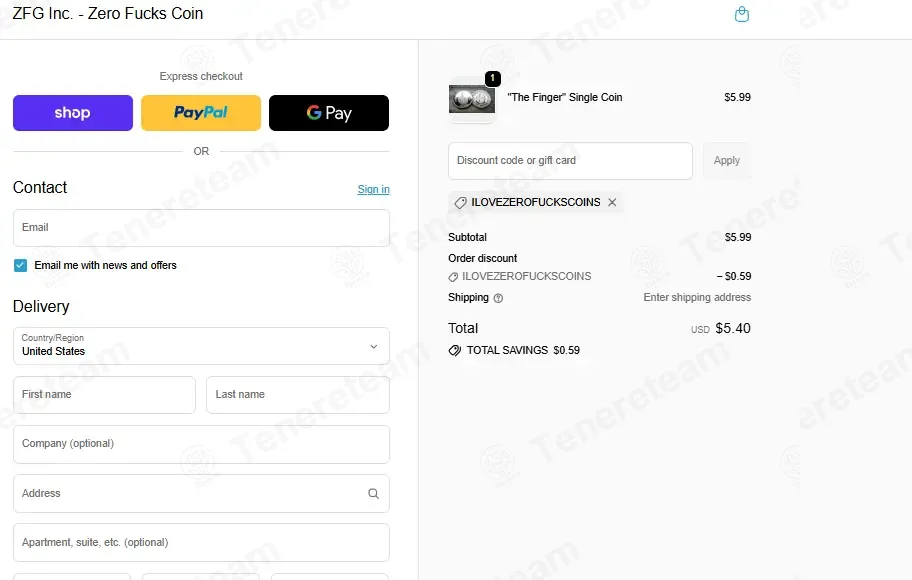912x580 pixels.
Task: Select the Apartment, suite, etc. field
Action: click(201, 542)
